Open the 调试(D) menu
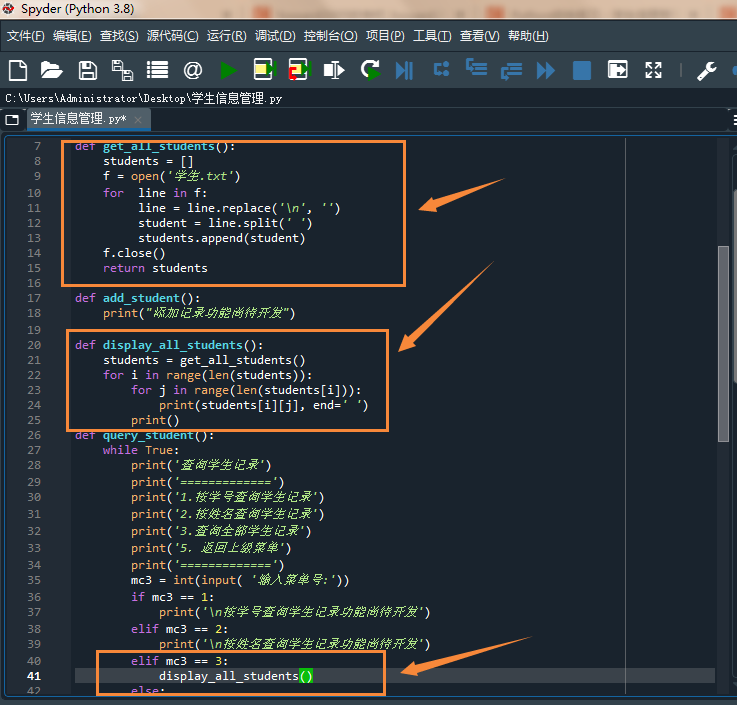 pos(275,36)
